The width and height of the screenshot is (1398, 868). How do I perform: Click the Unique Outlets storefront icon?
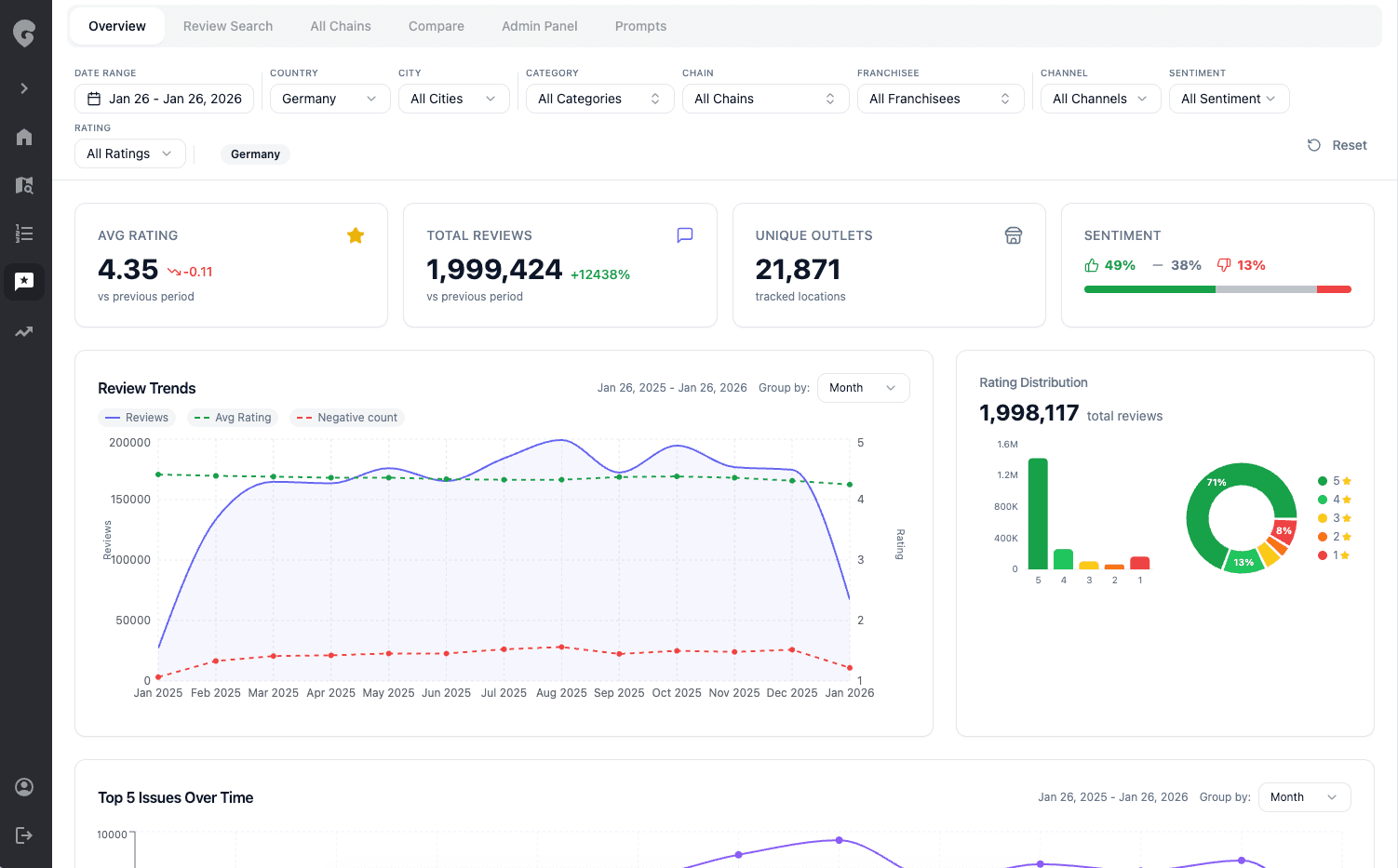point(1014,235)
